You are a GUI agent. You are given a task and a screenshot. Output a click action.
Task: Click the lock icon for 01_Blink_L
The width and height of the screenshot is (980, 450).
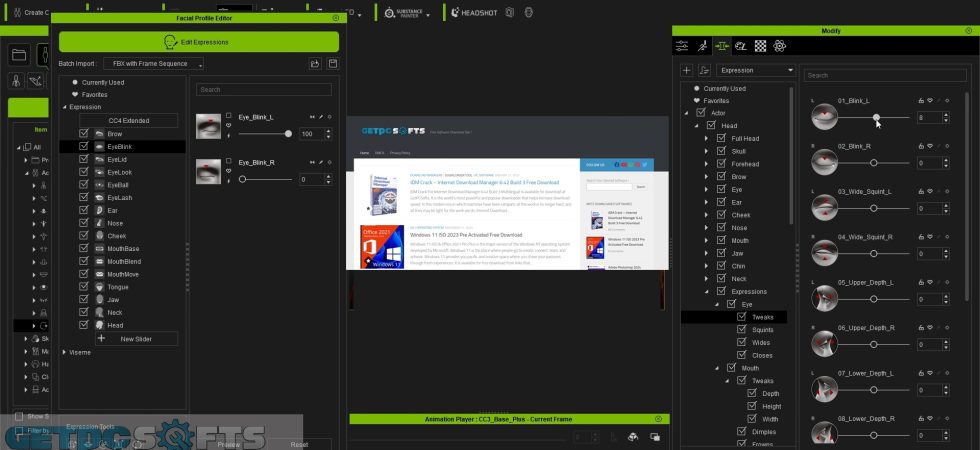pyautogui.click(x=921, y=101)
